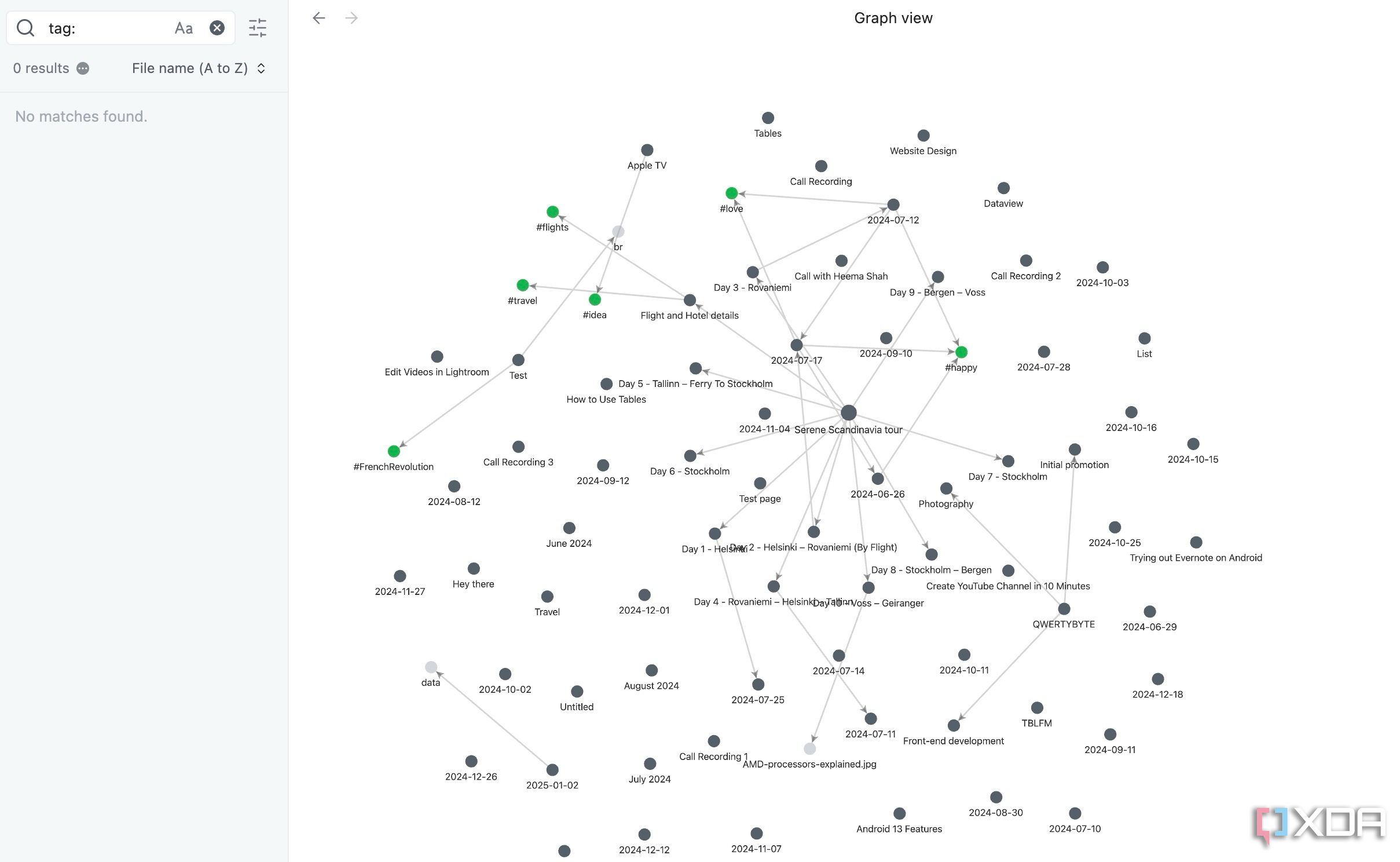This screenshot has height=862, width=1400.
Task: Select the July 2024 node
Action: coord(650,764)
